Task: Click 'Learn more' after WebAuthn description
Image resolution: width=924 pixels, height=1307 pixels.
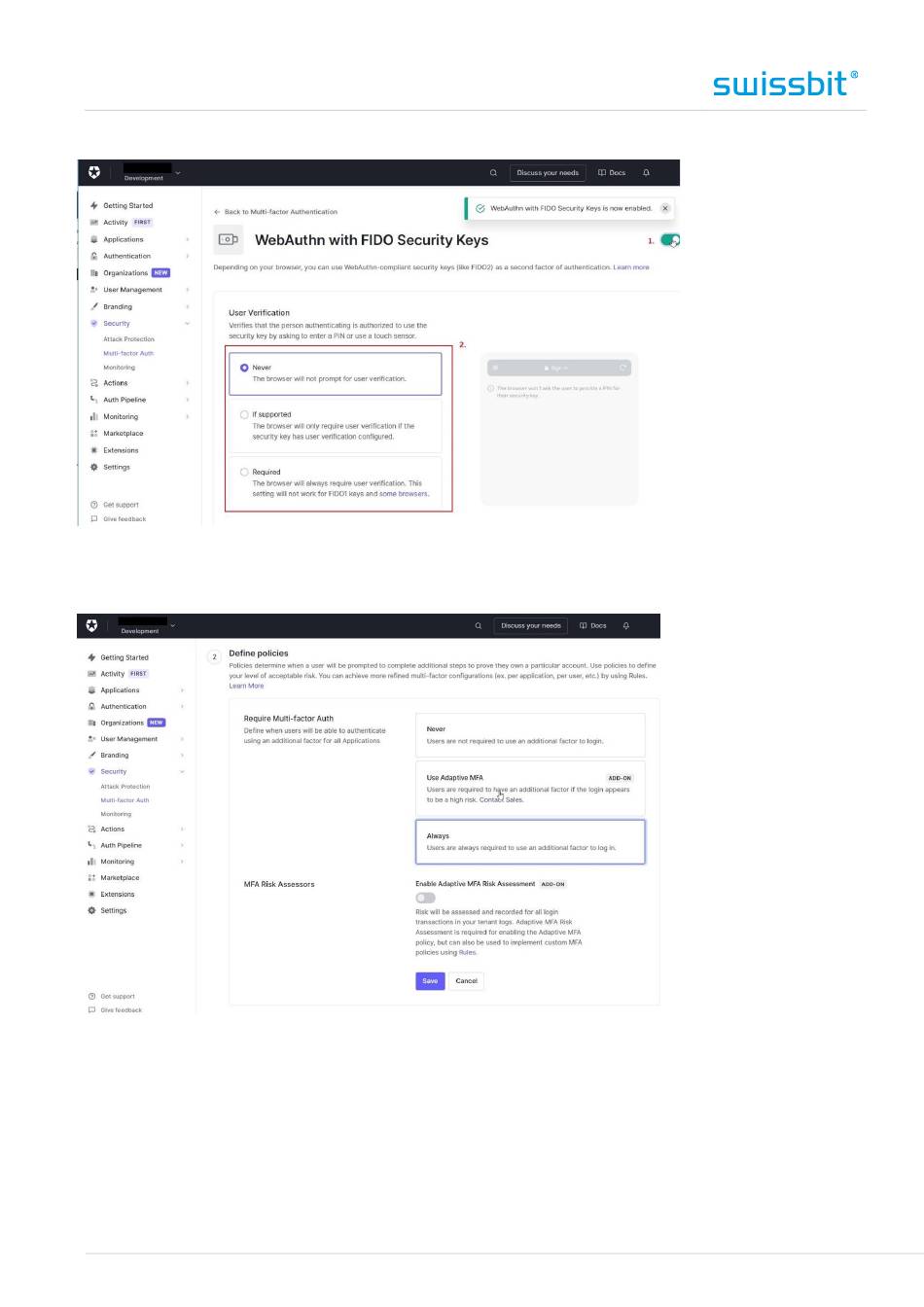Action: click(631, 266)
